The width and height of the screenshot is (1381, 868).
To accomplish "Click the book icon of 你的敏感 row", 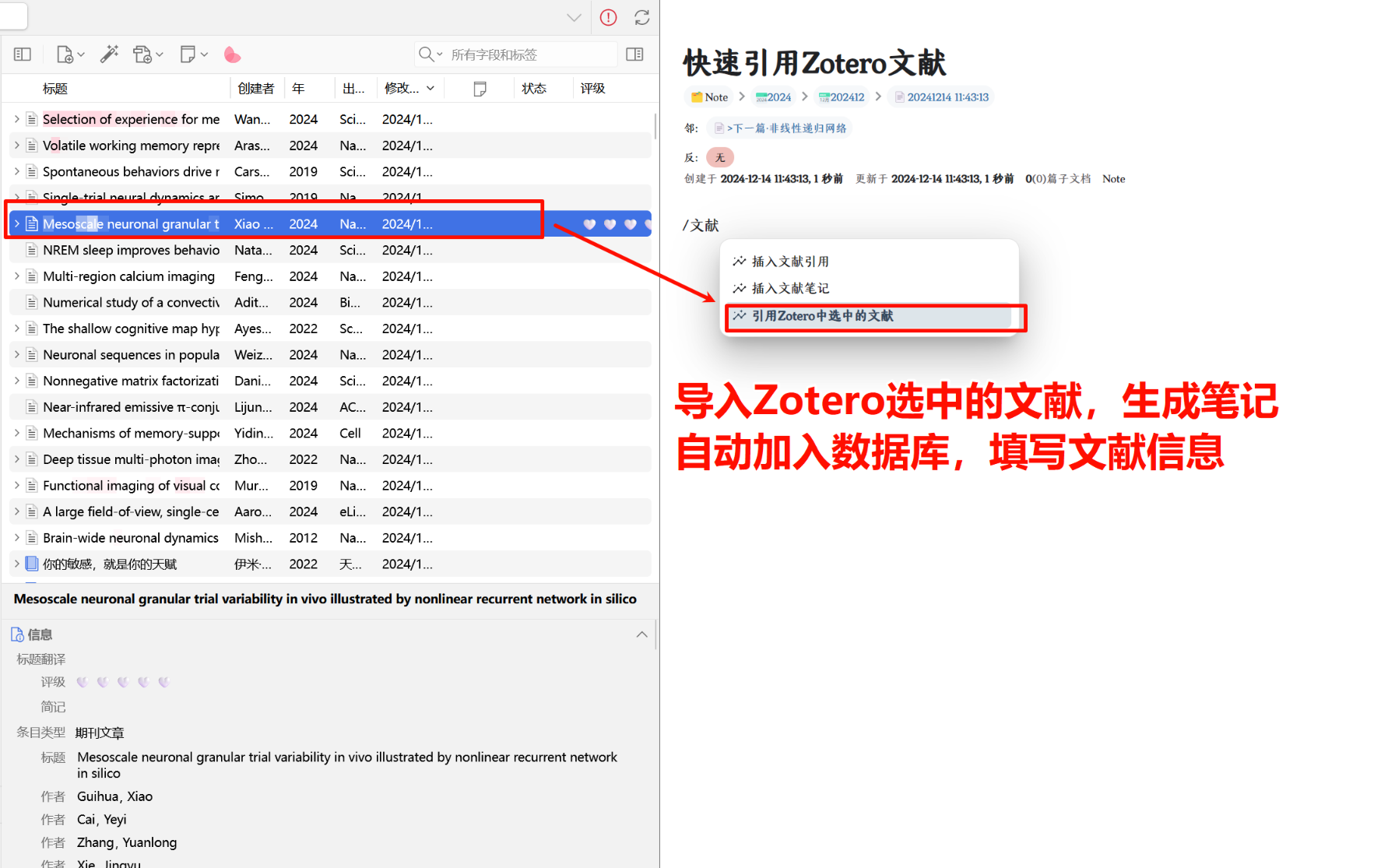I will (x=32, y=564).
